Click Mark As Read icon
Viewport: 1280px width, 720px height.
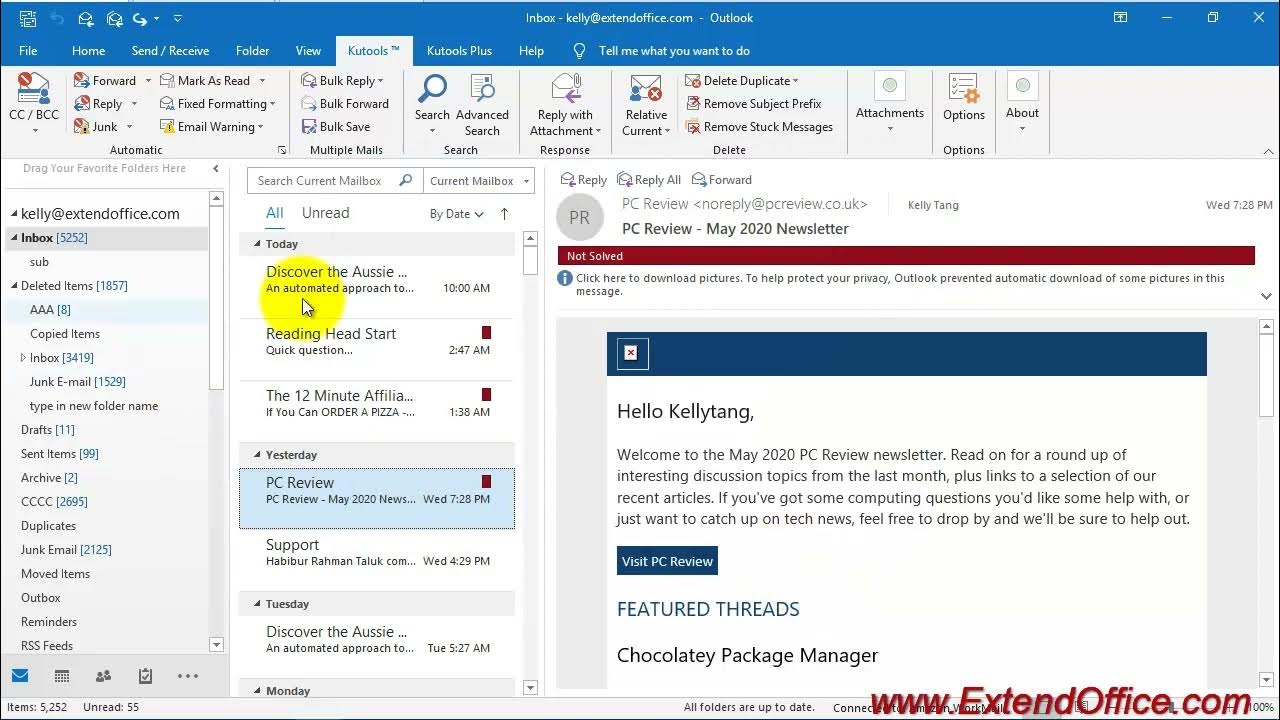point(166,81)
